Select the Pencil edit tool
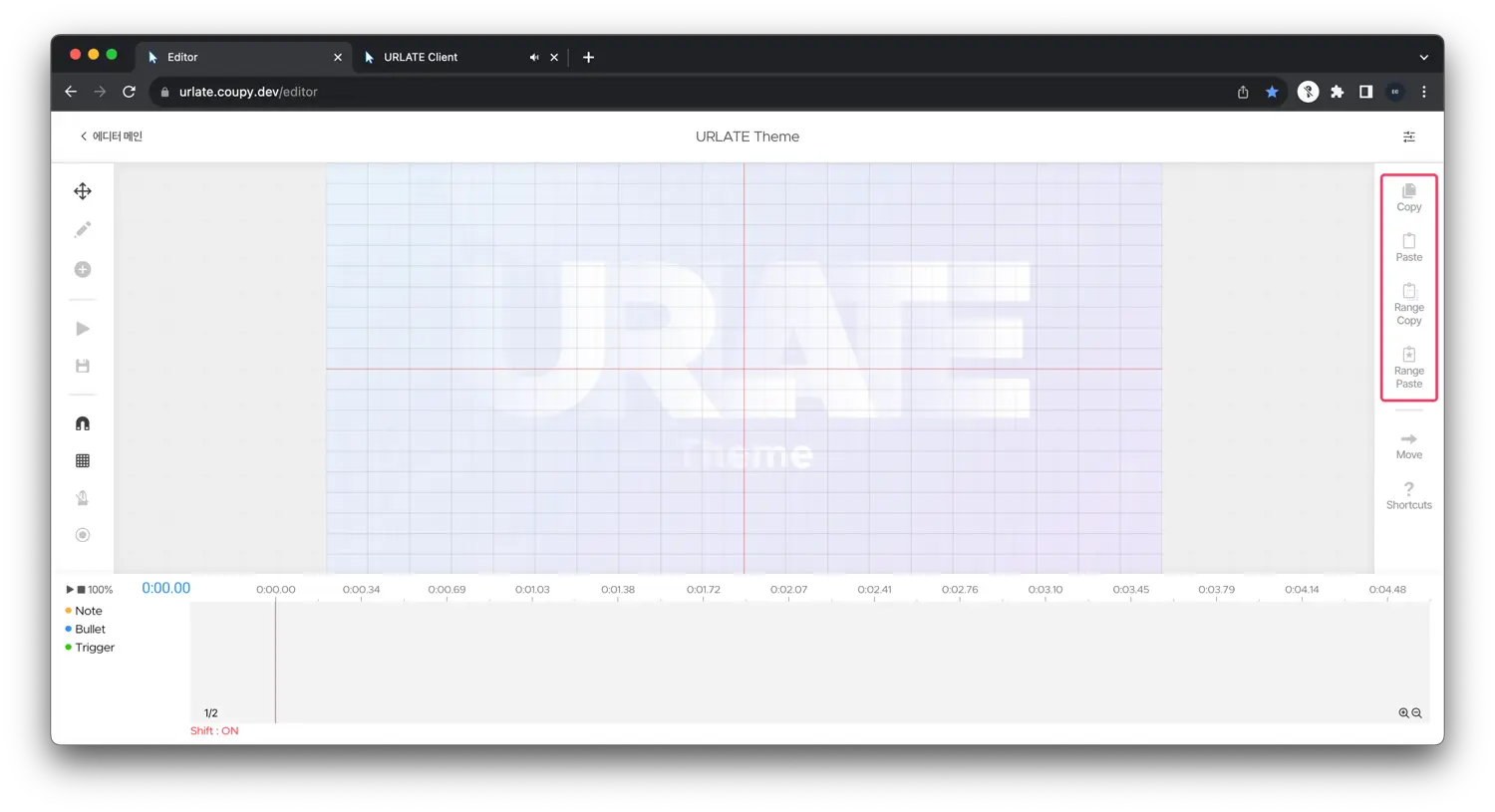 [x=83, y=230]
